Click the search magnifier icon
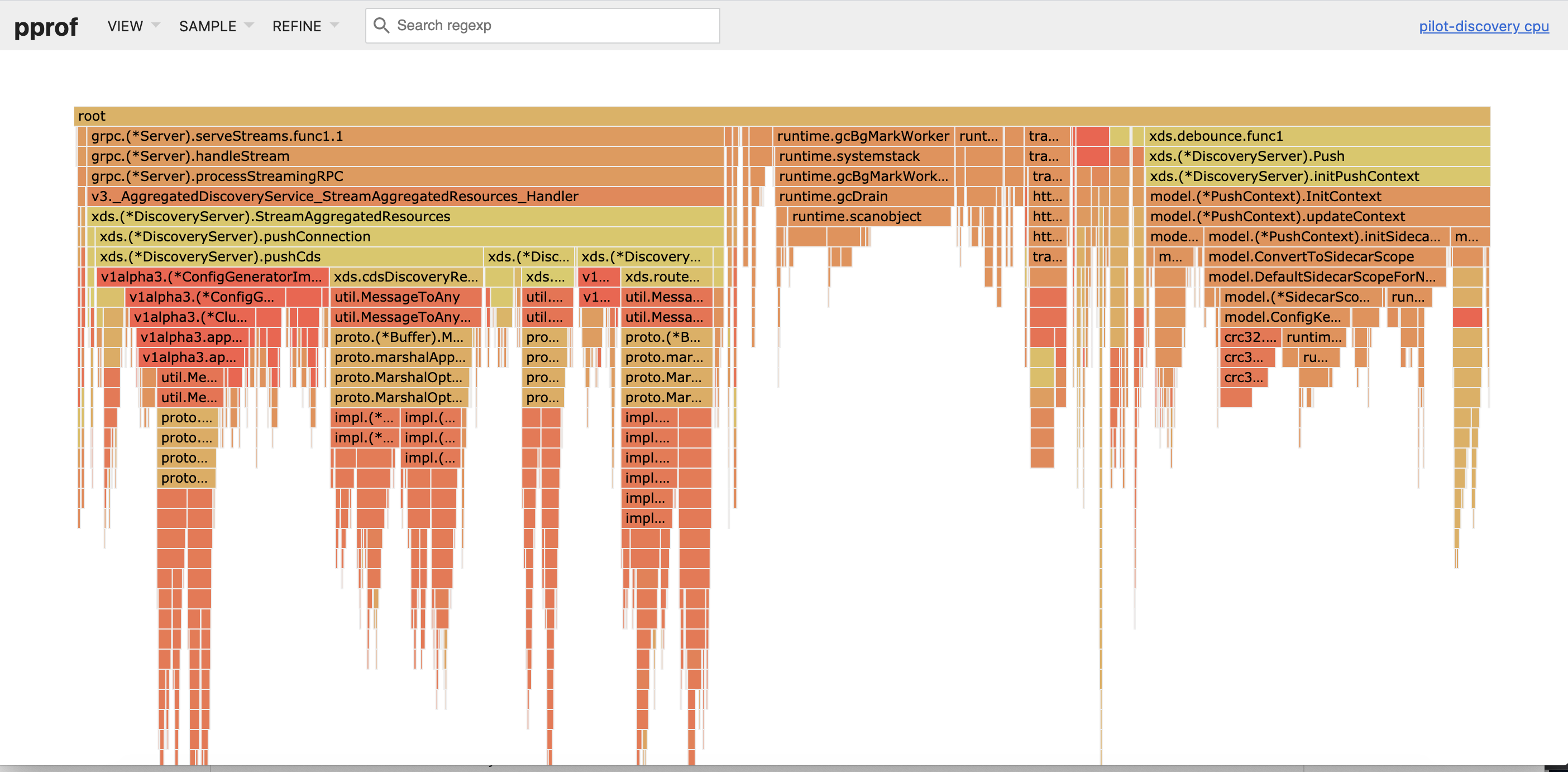The width and height of the screenshot is (1568, 772). pyautogui.click(x=381, y=26)
